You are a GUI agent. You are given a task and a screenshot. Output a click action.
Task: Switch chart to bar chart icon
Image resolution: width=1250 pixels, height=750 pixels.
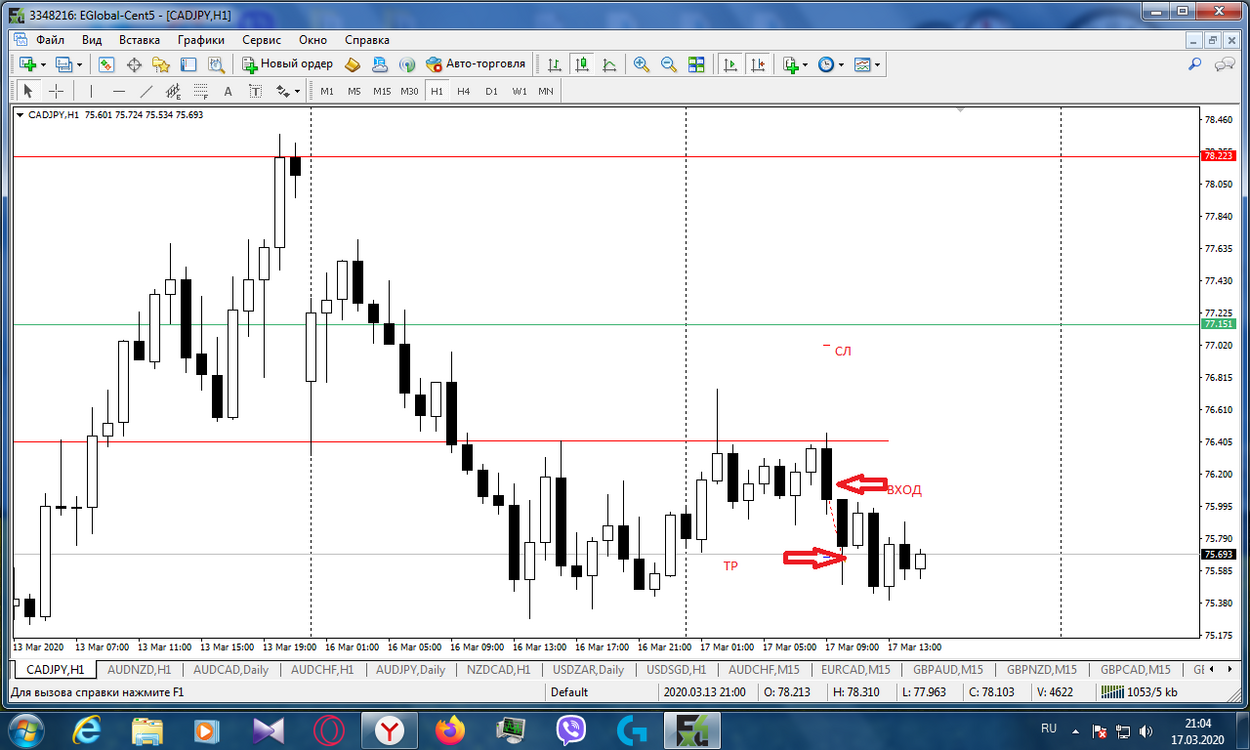coord(554,64)
